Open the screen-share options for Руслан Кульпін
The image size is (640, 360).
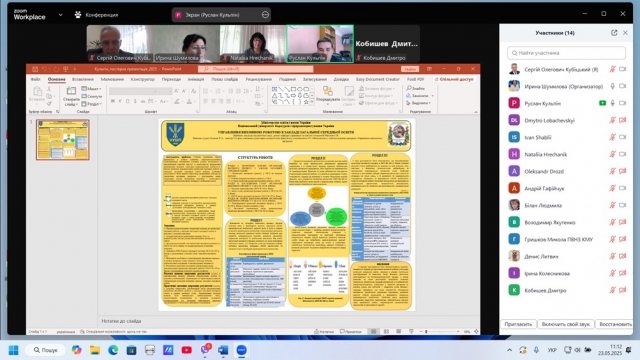point(265,15)
